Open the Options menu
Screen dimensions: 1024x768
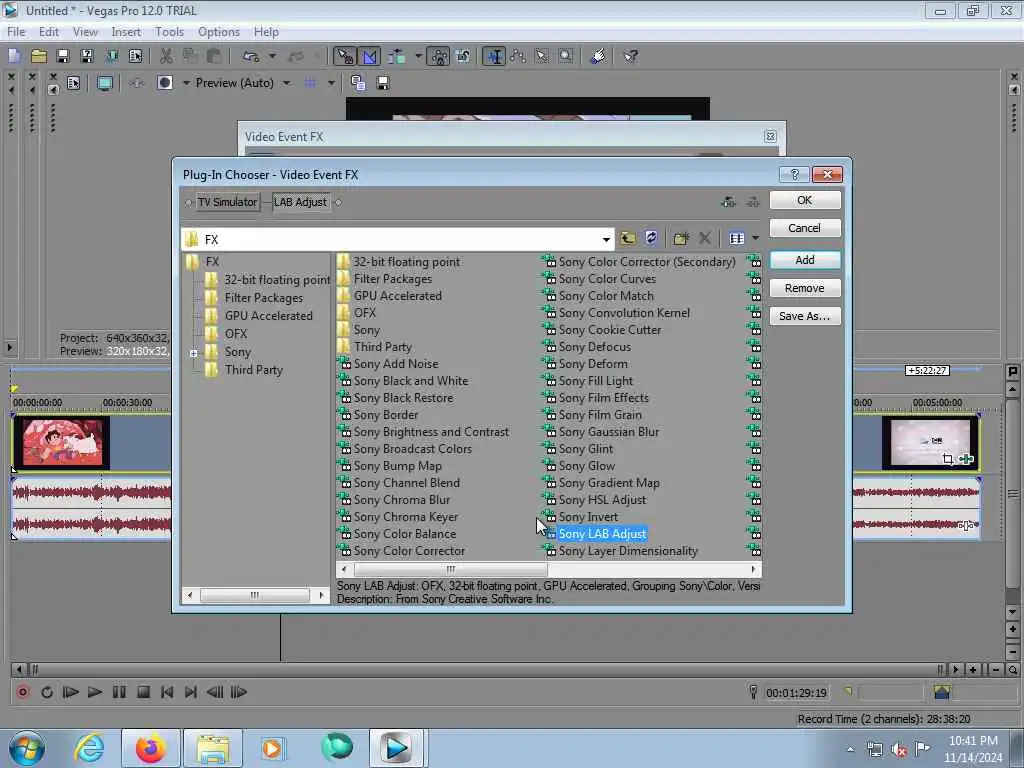(x=219, y=31)
